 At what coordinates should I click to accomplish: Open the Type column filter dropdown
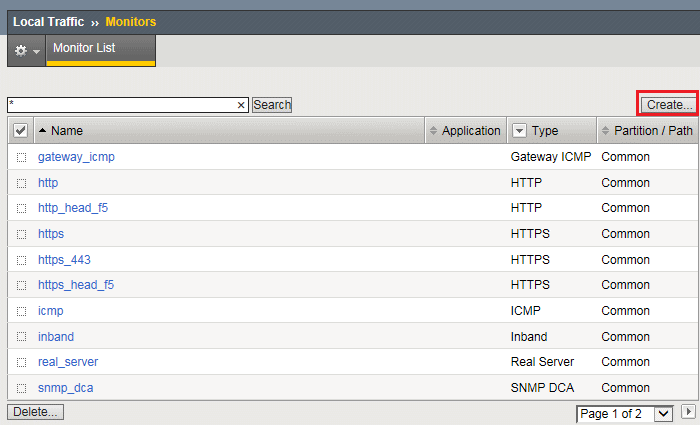519,131
